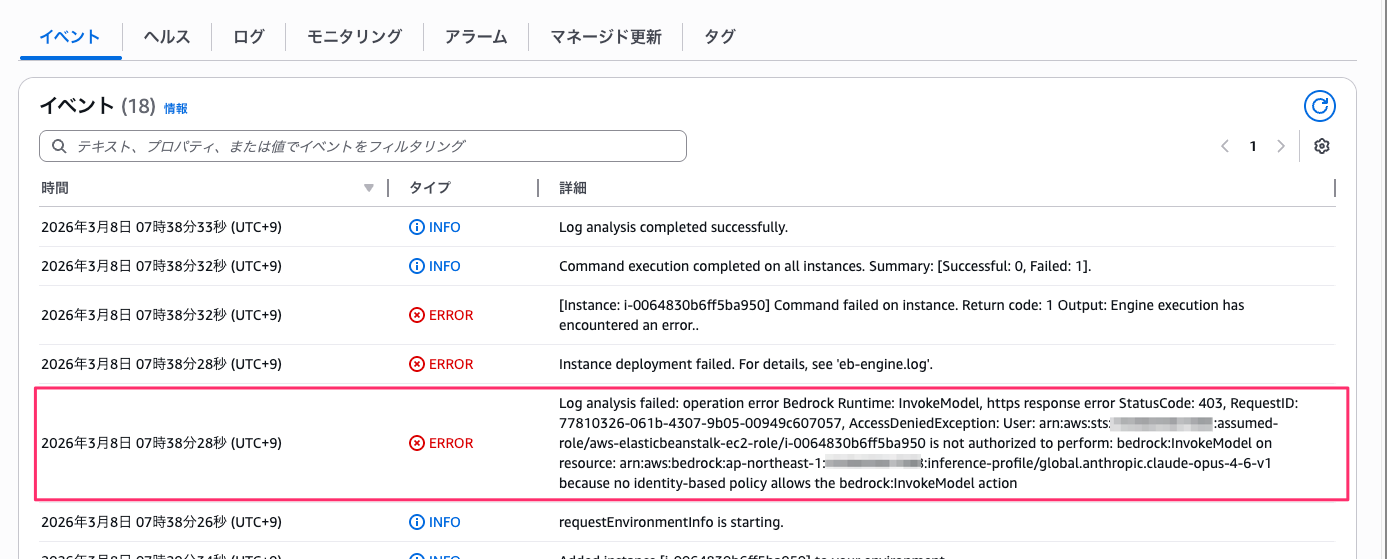Screen dimensions: 1387x559
Task: Select page number 1 in pagination
Action: pos(1253,146)
